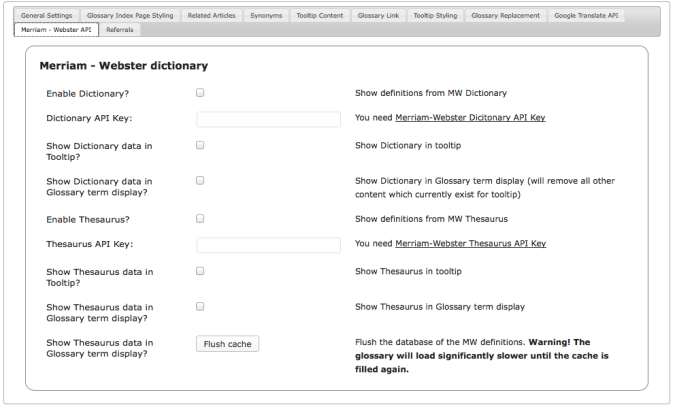Click the 'Show Dictionary in tooltip' description
Image resolution: width=675 pixels, height=407 pixels.
(x=408, y=146)
